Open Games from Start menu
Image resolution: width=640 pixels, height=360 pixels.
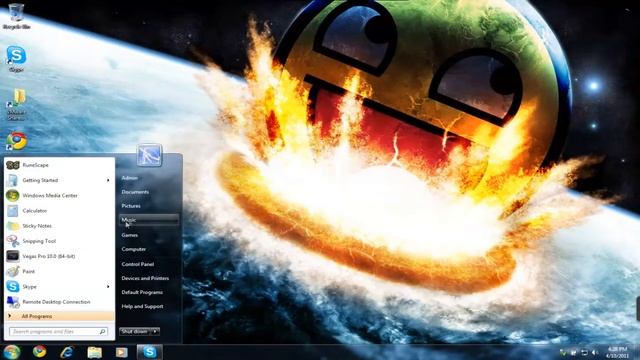(129, 235)
